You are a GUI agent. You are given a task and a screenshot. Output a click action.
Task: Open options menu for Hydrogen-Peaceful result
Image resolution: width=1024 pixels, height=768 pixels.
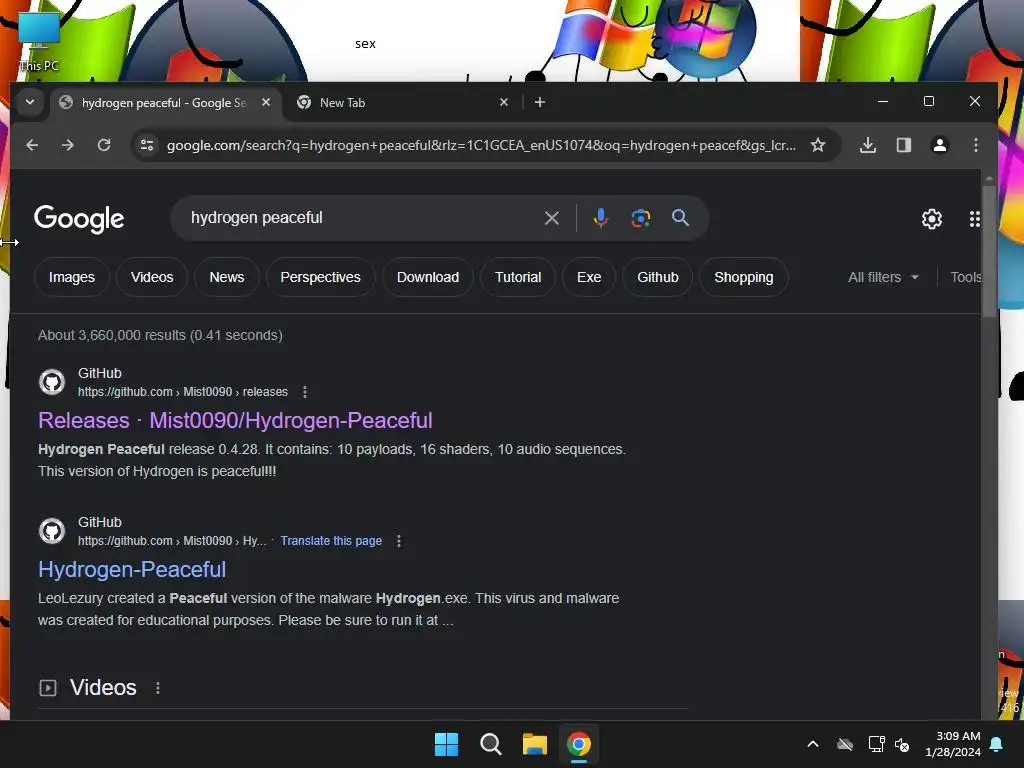point(399,541)
